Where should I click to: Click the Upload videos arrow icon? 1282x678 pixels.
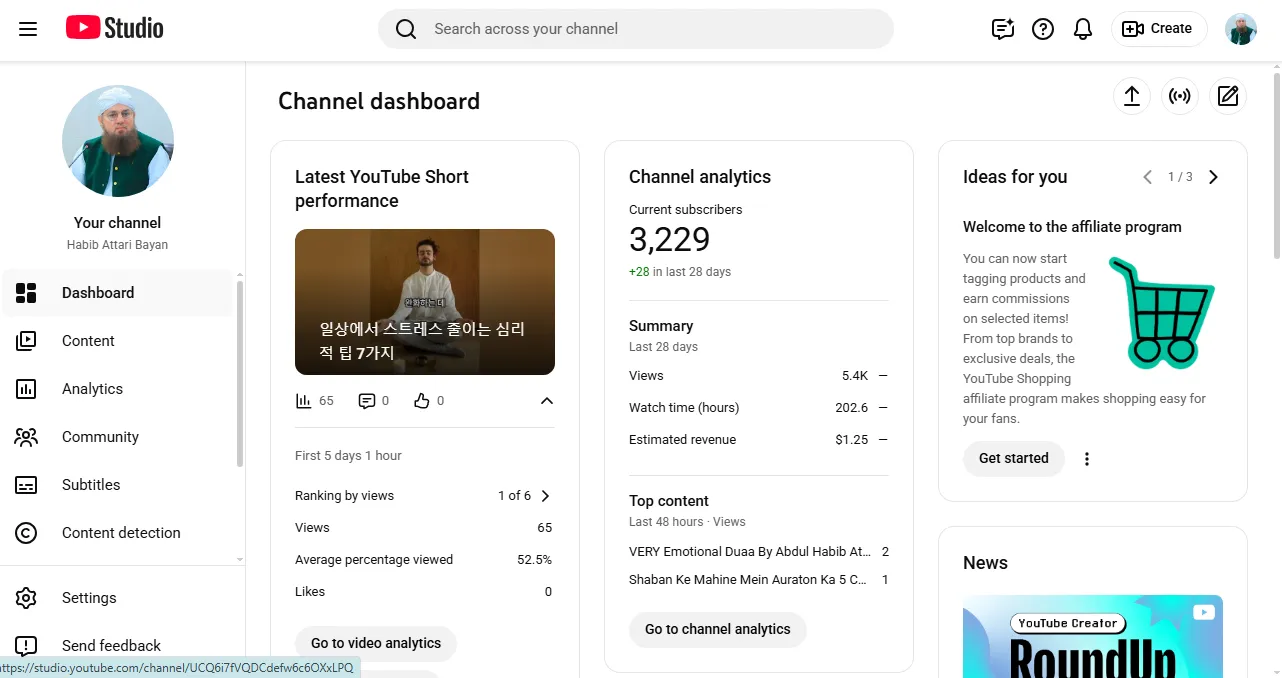coord(1132,96)
